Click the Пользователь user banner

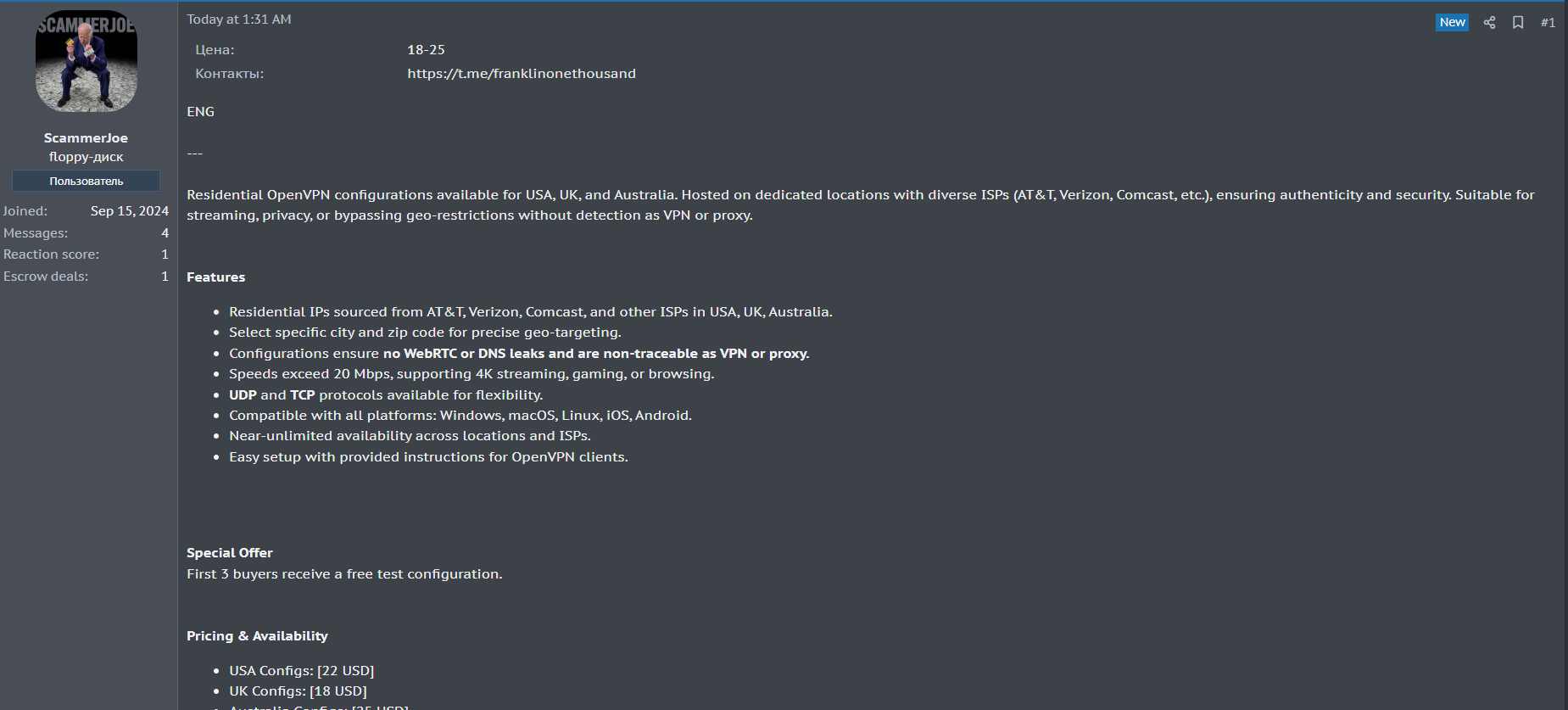pyautogui.click(x=86, y=181)
